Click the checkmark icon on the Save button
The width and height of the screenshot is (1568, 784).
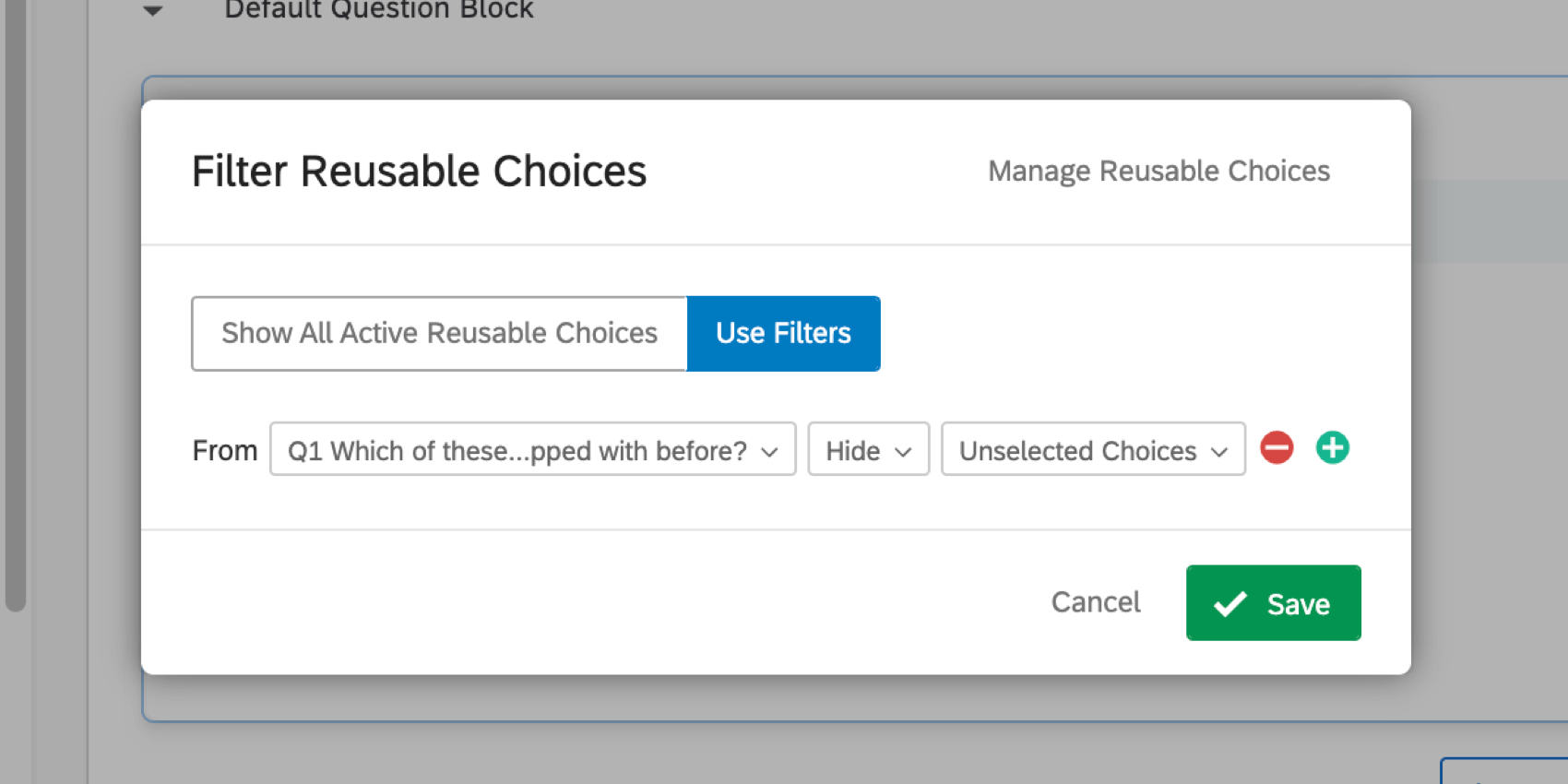(1229, 603)
